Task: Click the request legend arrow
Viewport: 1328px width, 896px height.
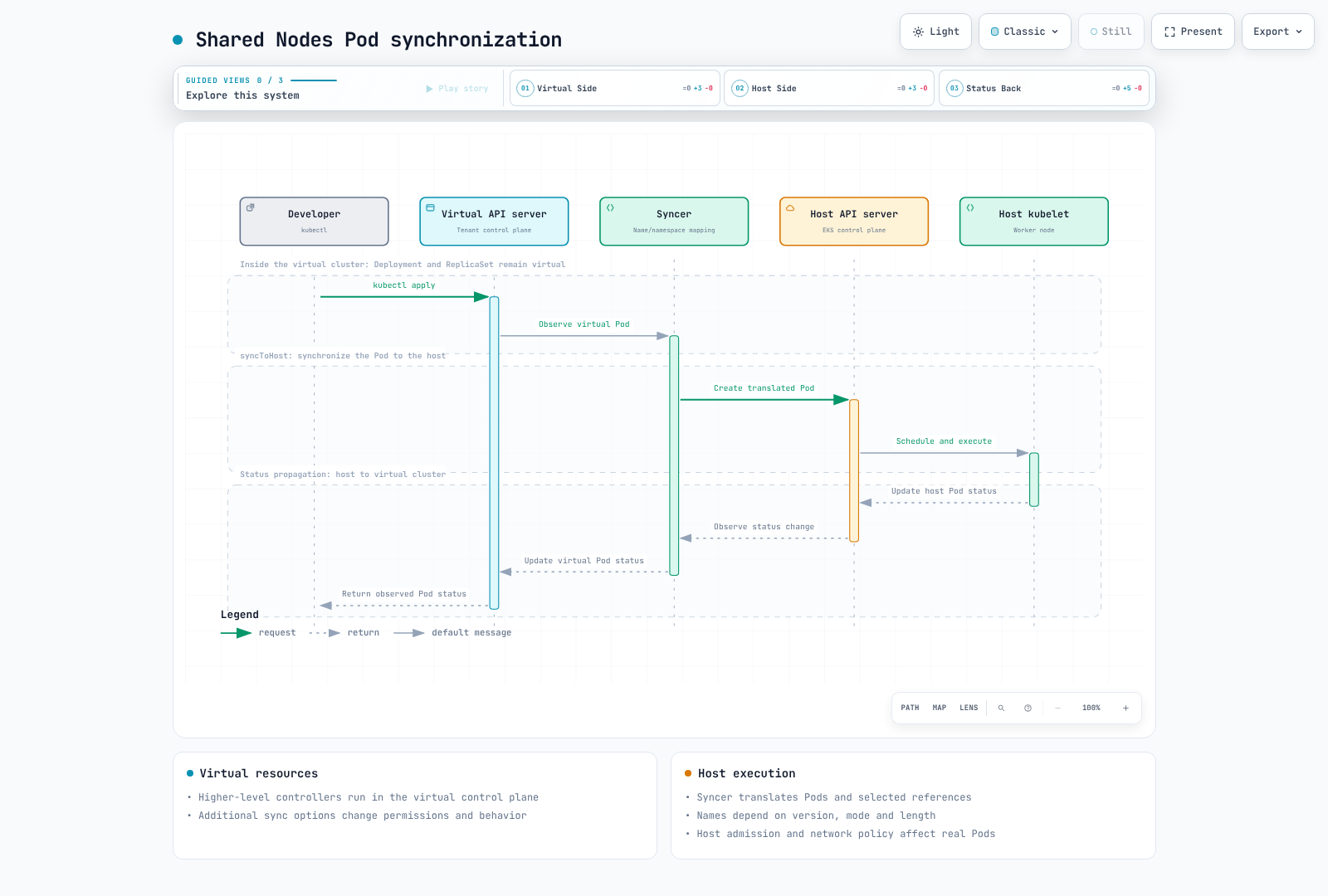Action: (x=237, y=633)
